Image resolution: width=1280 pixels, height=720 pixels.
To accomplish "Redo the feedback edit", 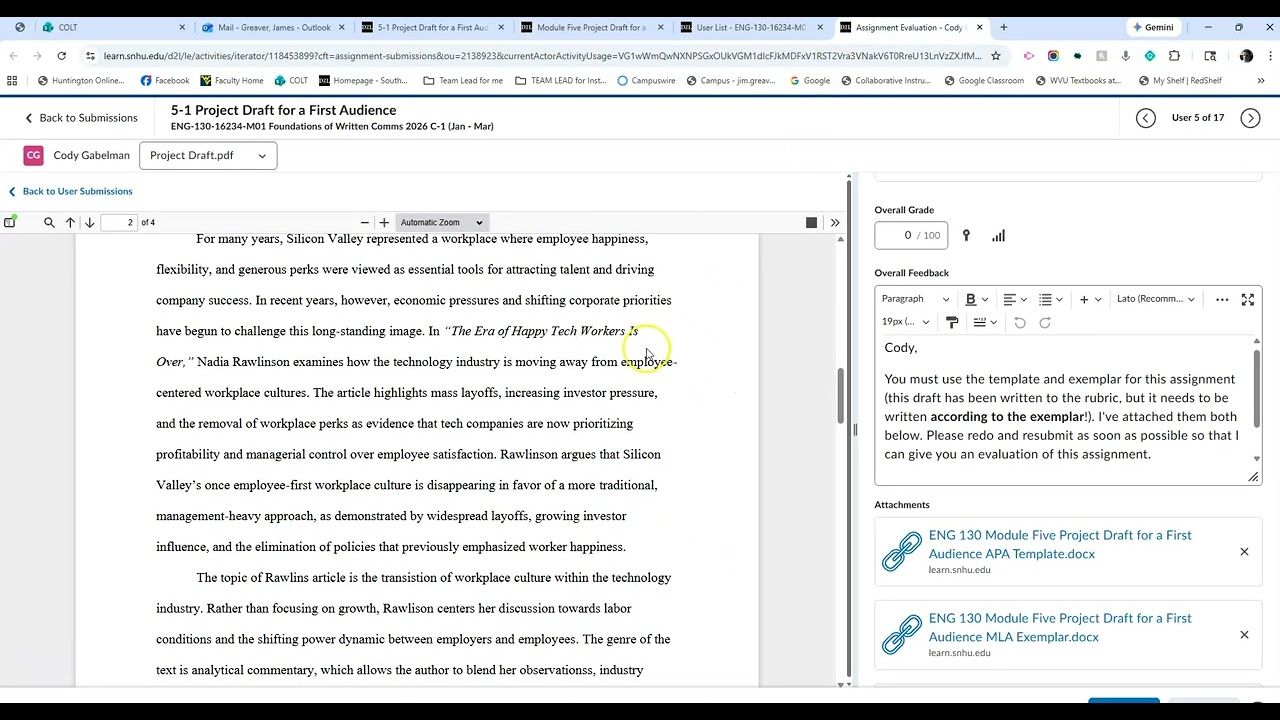I will click(x=1045, y=322).
